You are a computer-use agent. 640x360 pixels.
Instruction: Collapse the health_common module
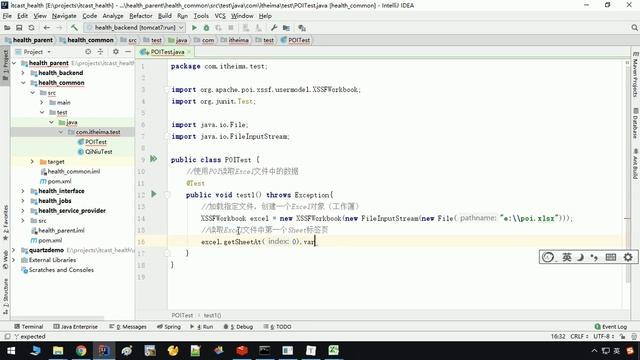point(23,83)
